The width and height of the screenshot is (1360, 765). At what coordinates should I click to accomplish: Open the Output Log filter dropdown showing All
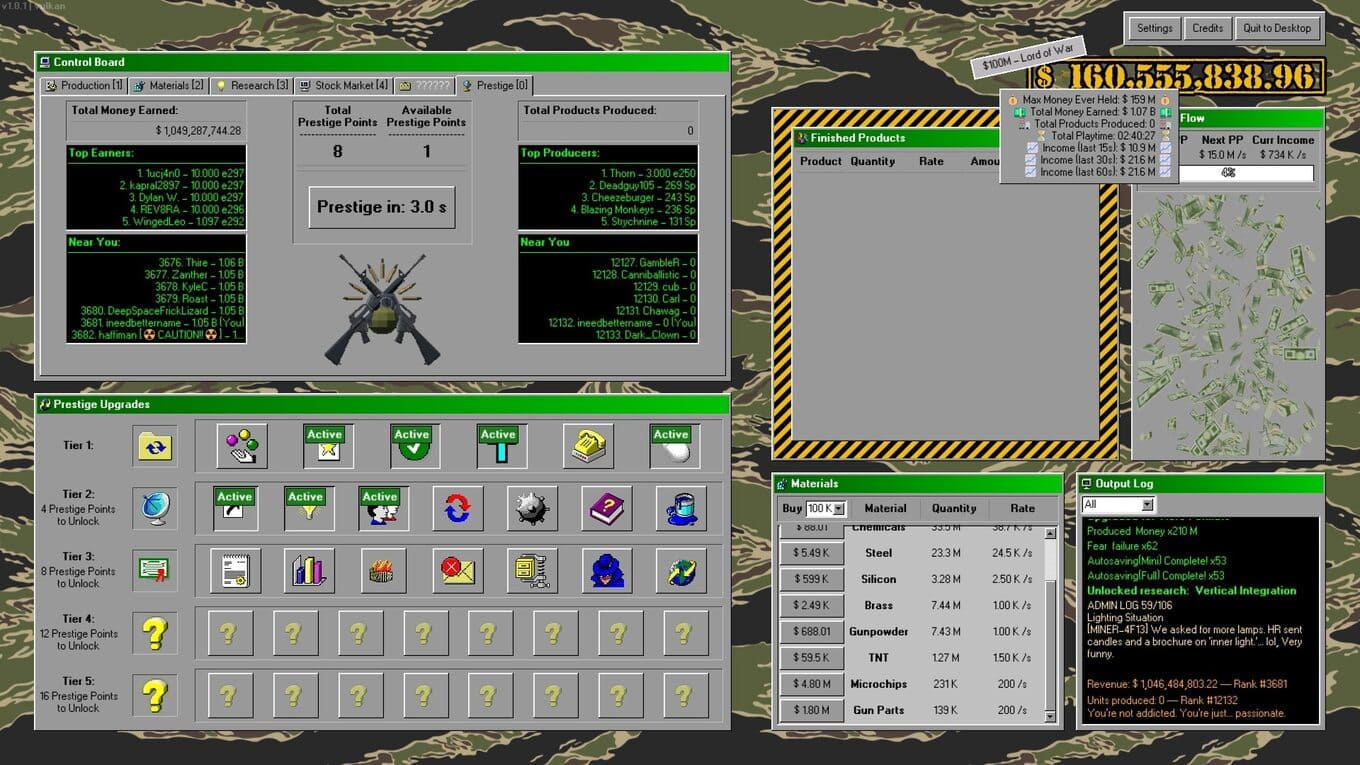pyautogui.click(x=1147, y=505)
